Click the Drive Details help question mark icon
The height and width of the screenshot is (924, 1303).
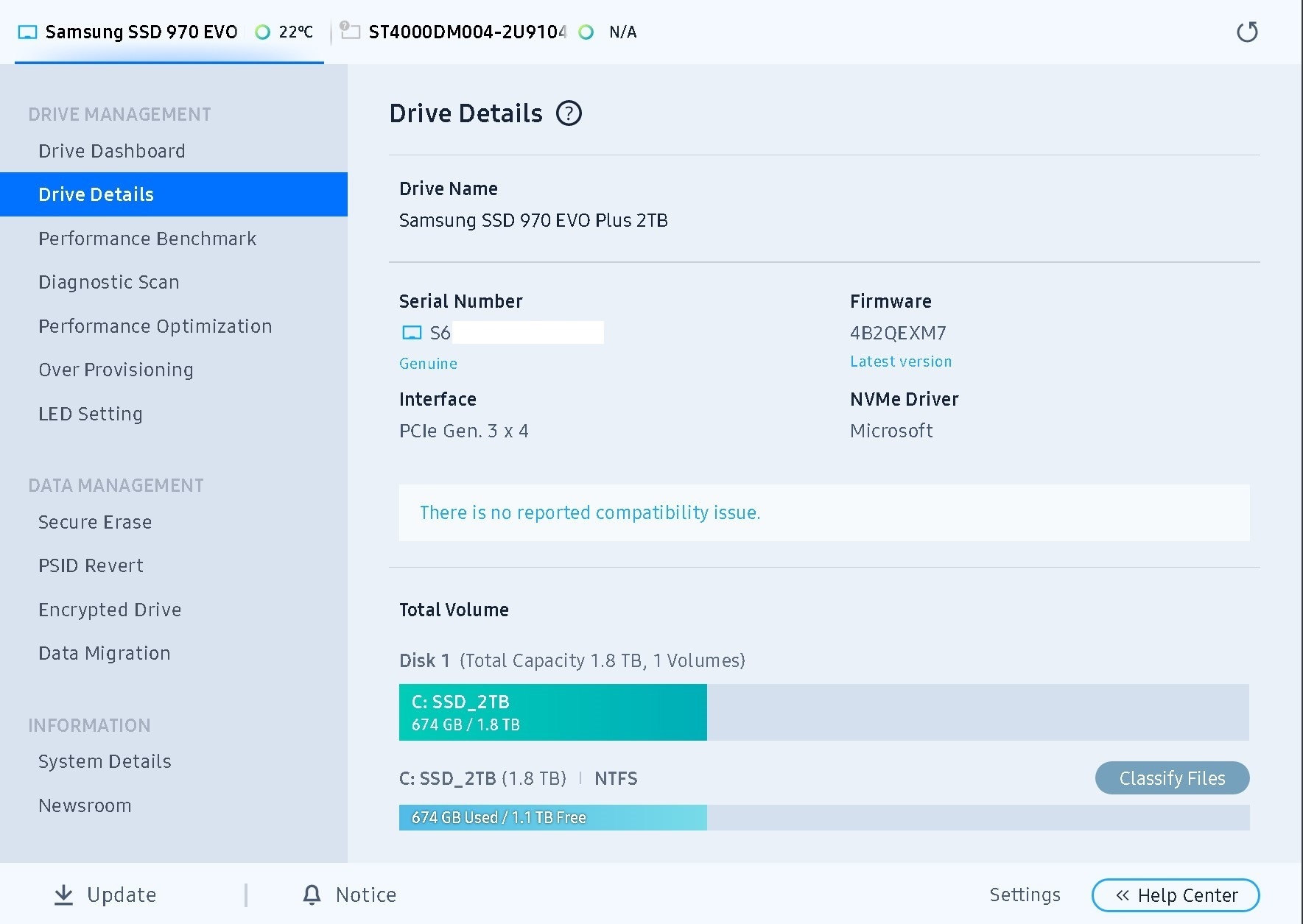tap(569, 113)
